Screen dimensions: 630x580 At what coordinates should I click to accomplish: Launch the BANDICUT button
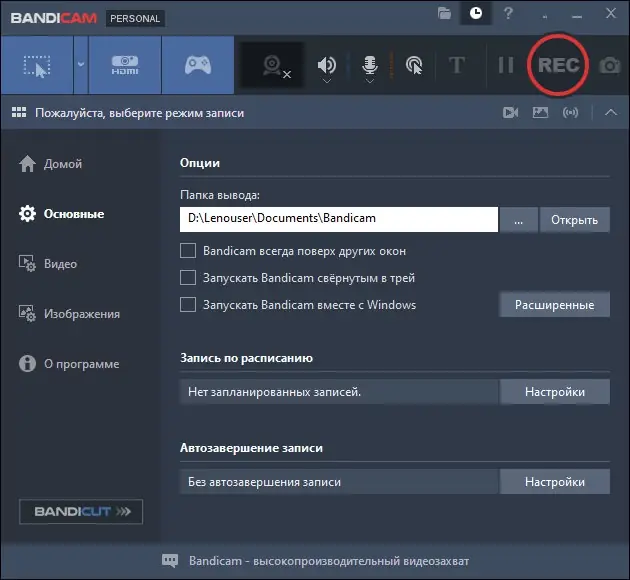tap(81, 511)
